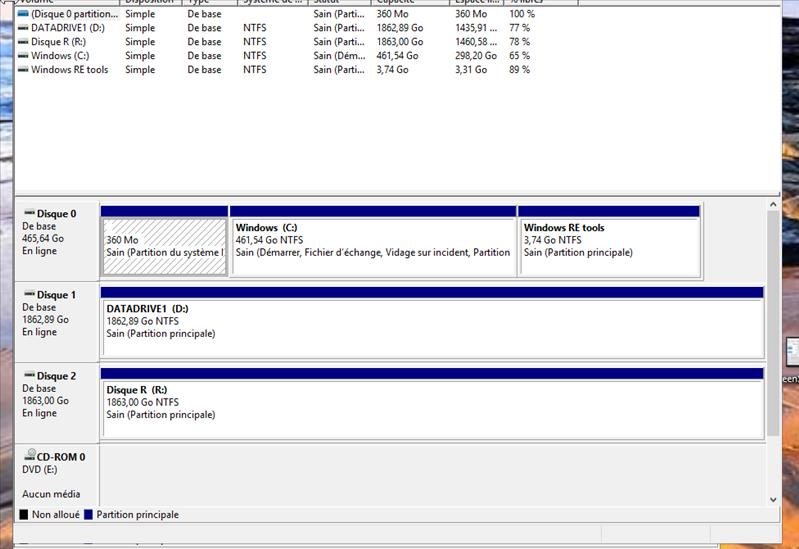Click the 465,64 Go size under Disque 0
Screen dimensions: 799x549
43,238
